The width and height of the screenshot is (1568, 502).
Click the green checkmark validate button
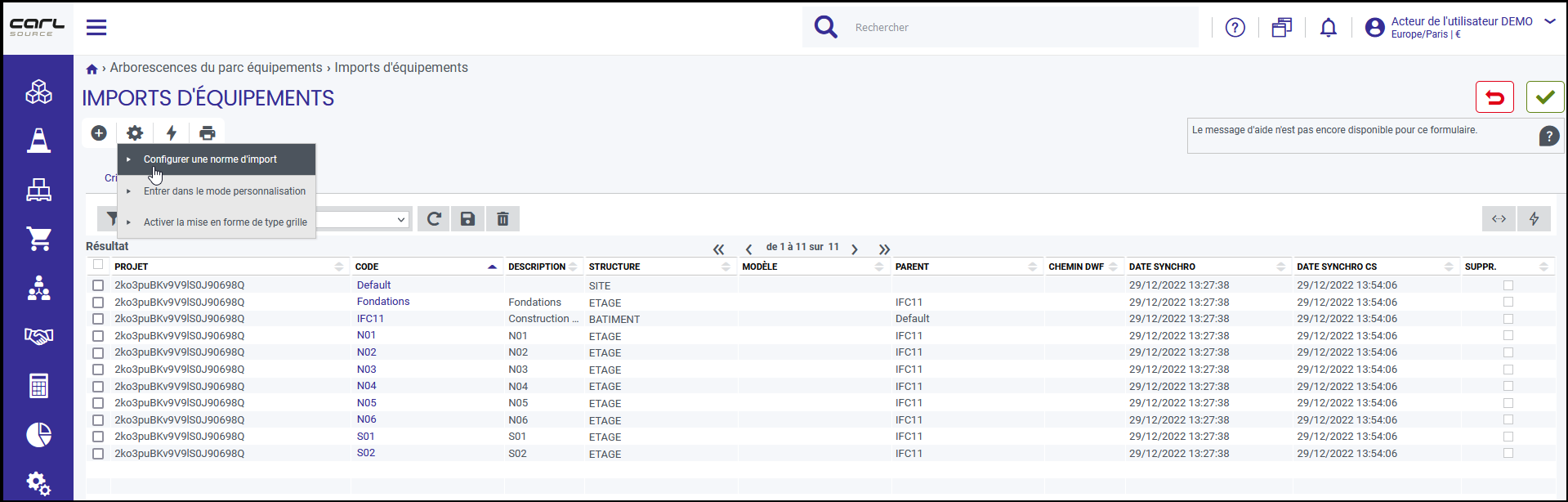point(1544,97)
